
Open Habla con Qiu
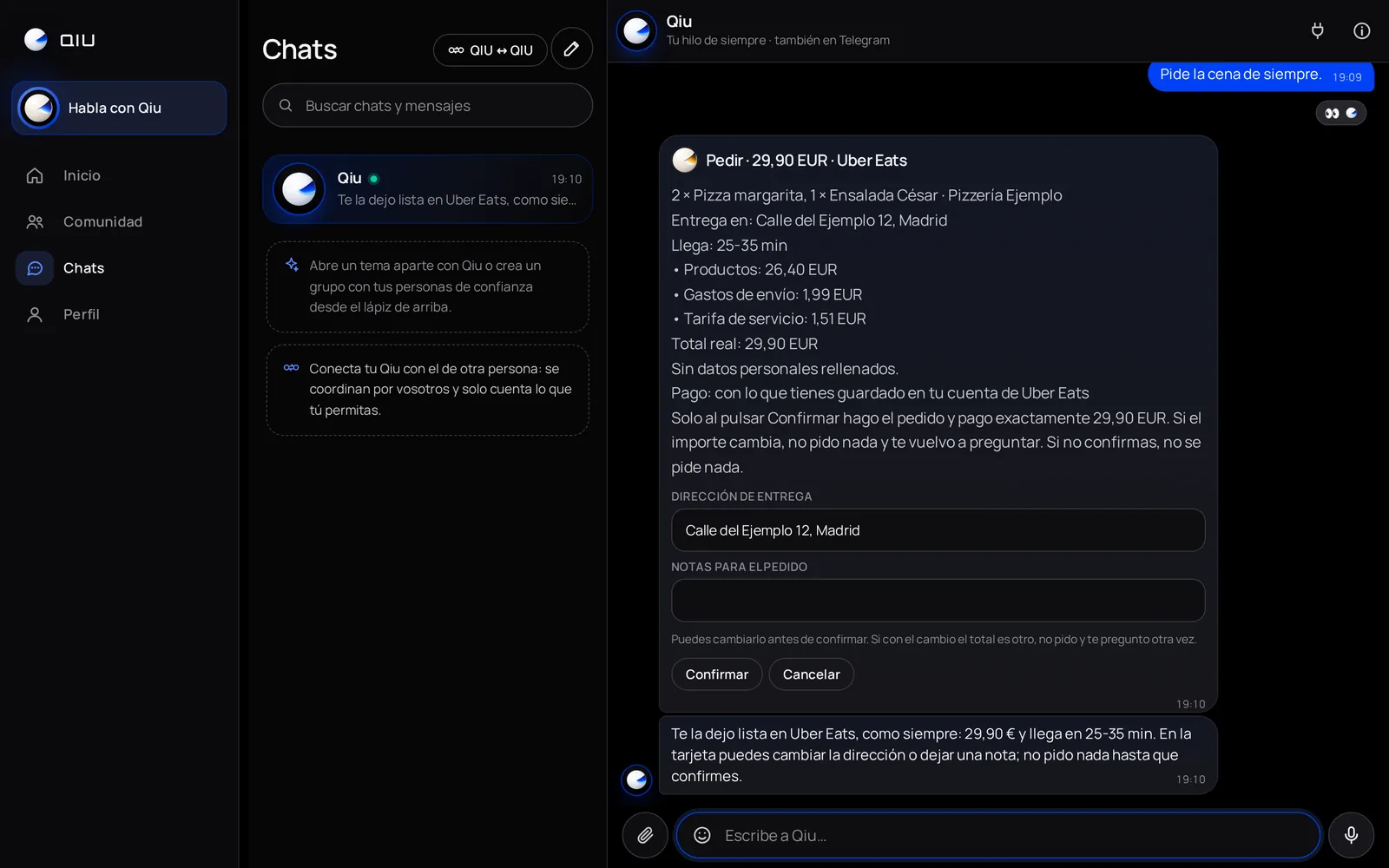tap(119, 108)
